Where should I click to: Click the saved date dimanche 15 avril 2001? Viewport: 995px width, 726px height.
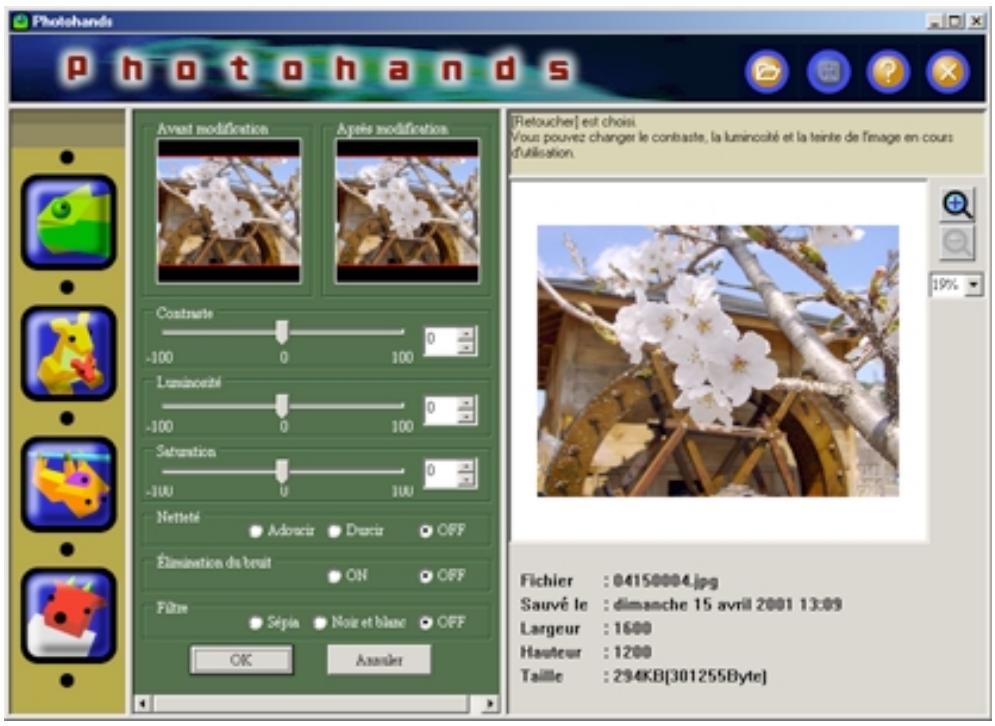(x=702, y=604)
